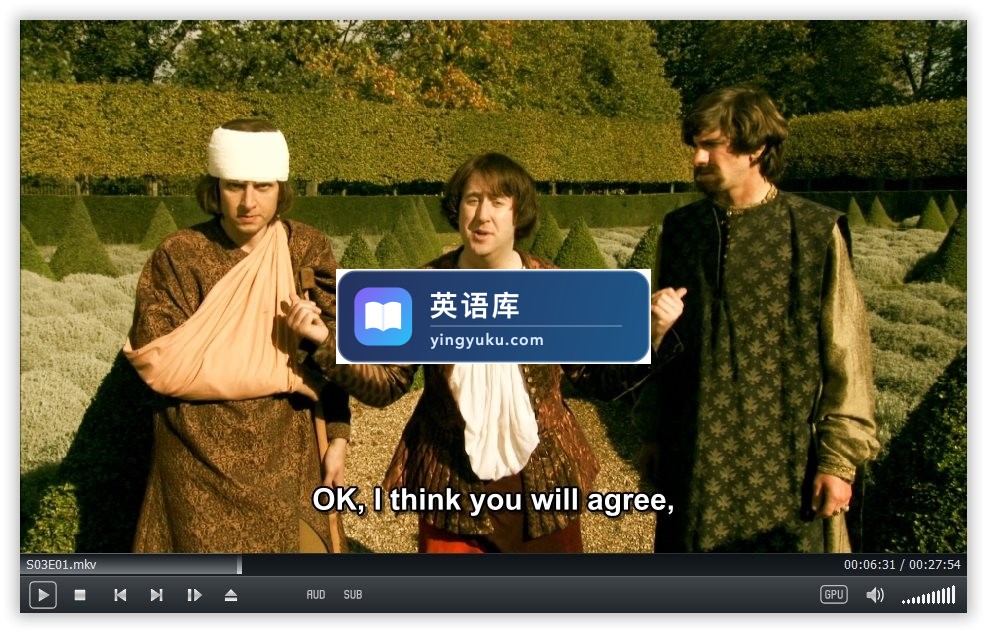The width and height of the screenshot is (987, 633).
Task: Skip to the previous file
Action: click(x=120, y=595)
